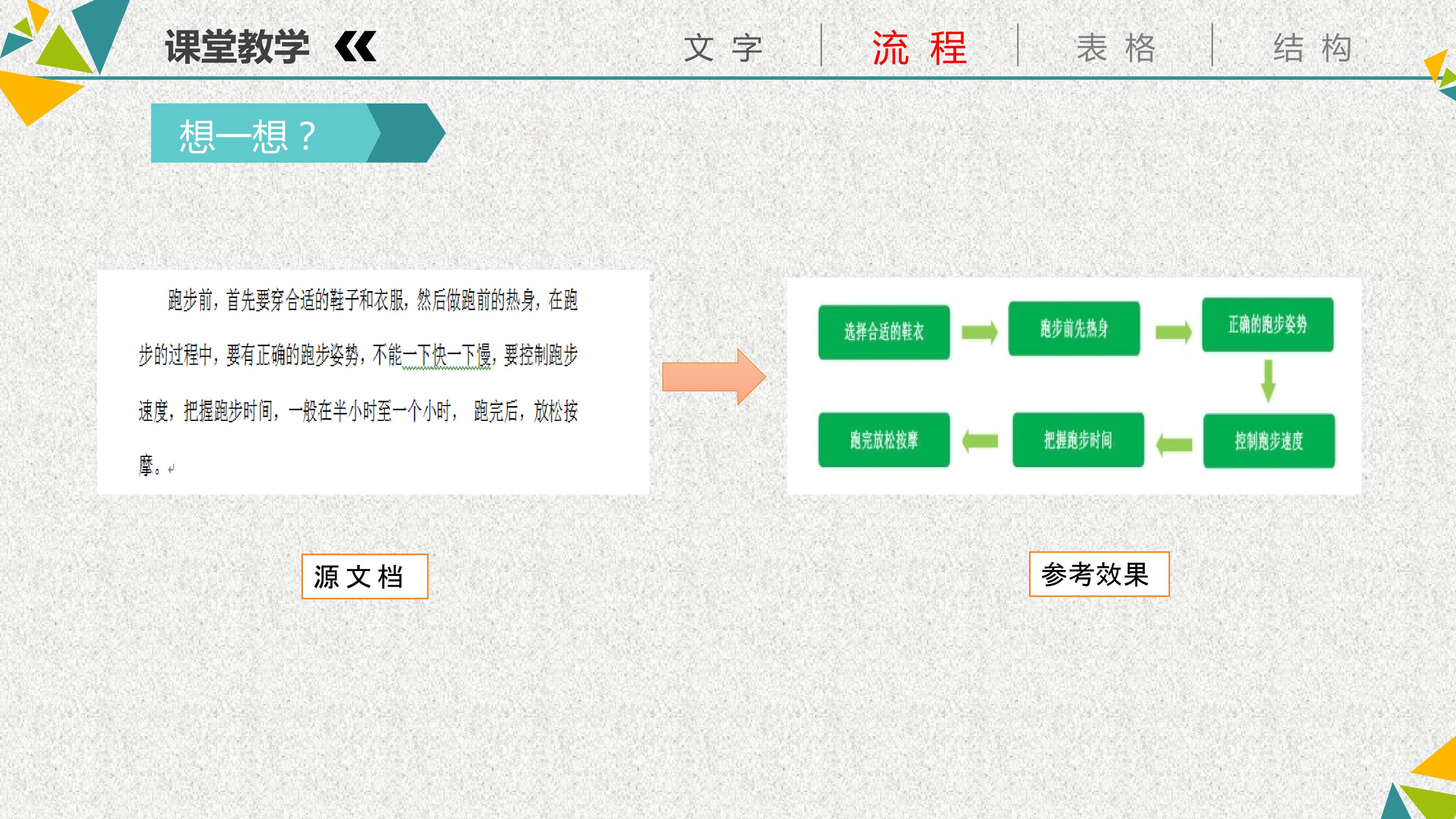This screenshot has width=1456, height=819.
Task: Click the green arrow after 跑步前先热身
Action: (1174, 332)
